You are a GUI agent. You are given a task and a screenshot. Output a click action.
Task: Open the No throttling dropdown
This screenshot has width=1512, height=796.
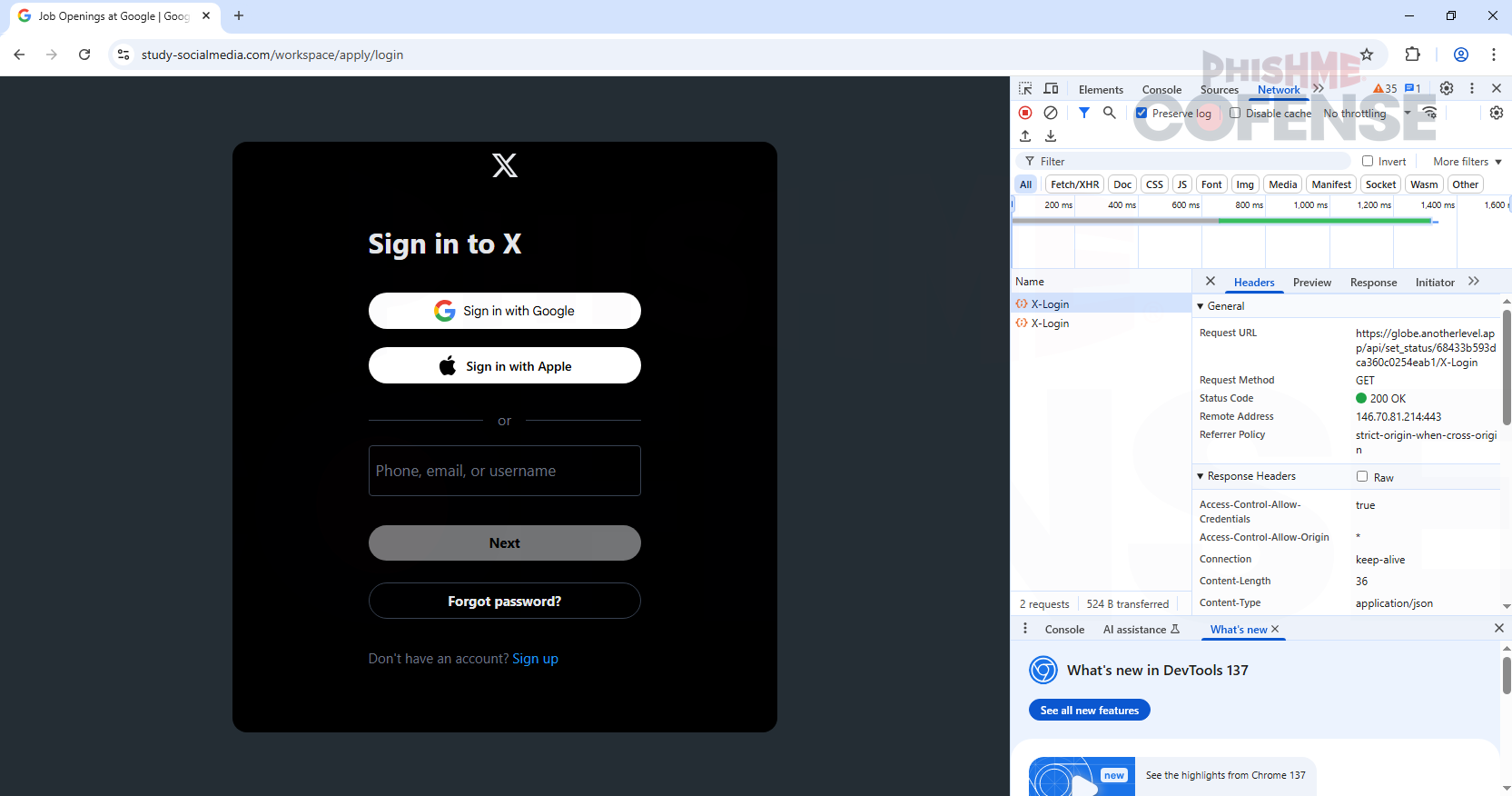coord(1367,114)
